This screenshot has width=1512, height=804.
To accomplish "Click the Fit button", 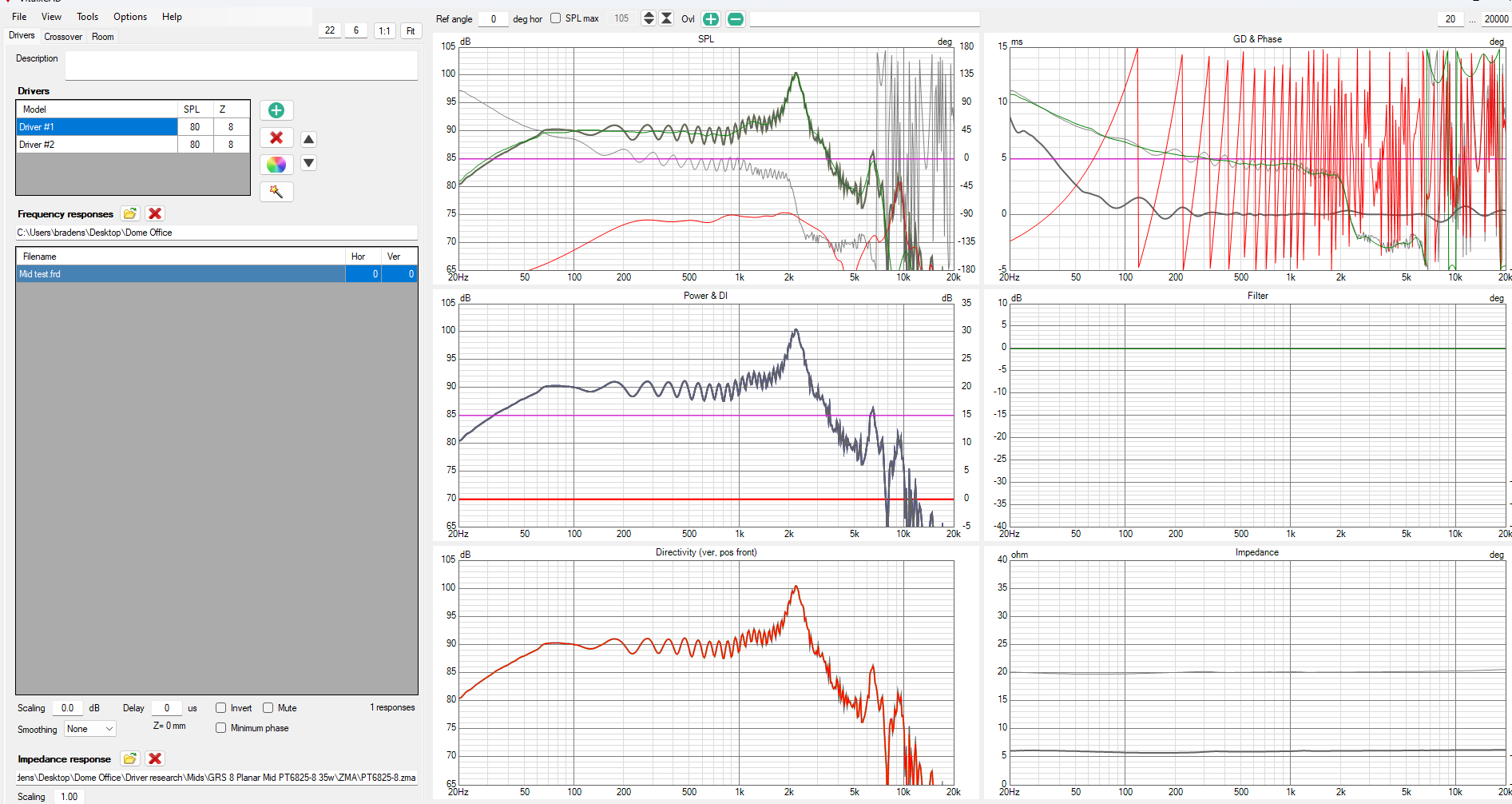I will click(411, 31).
